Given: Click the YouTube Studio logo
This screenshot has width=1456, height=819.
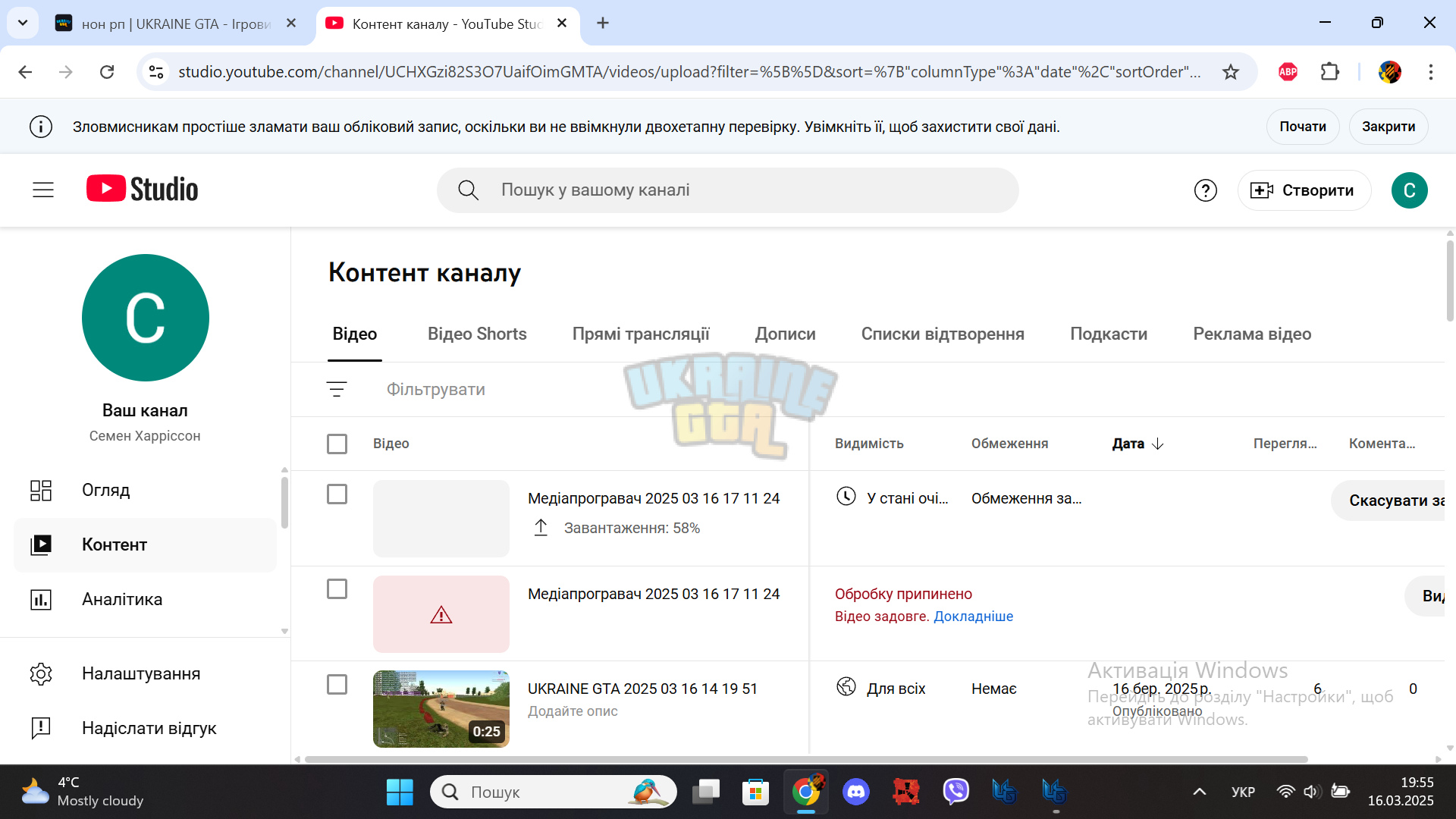Looking at the screenshot, I should 142,190.
